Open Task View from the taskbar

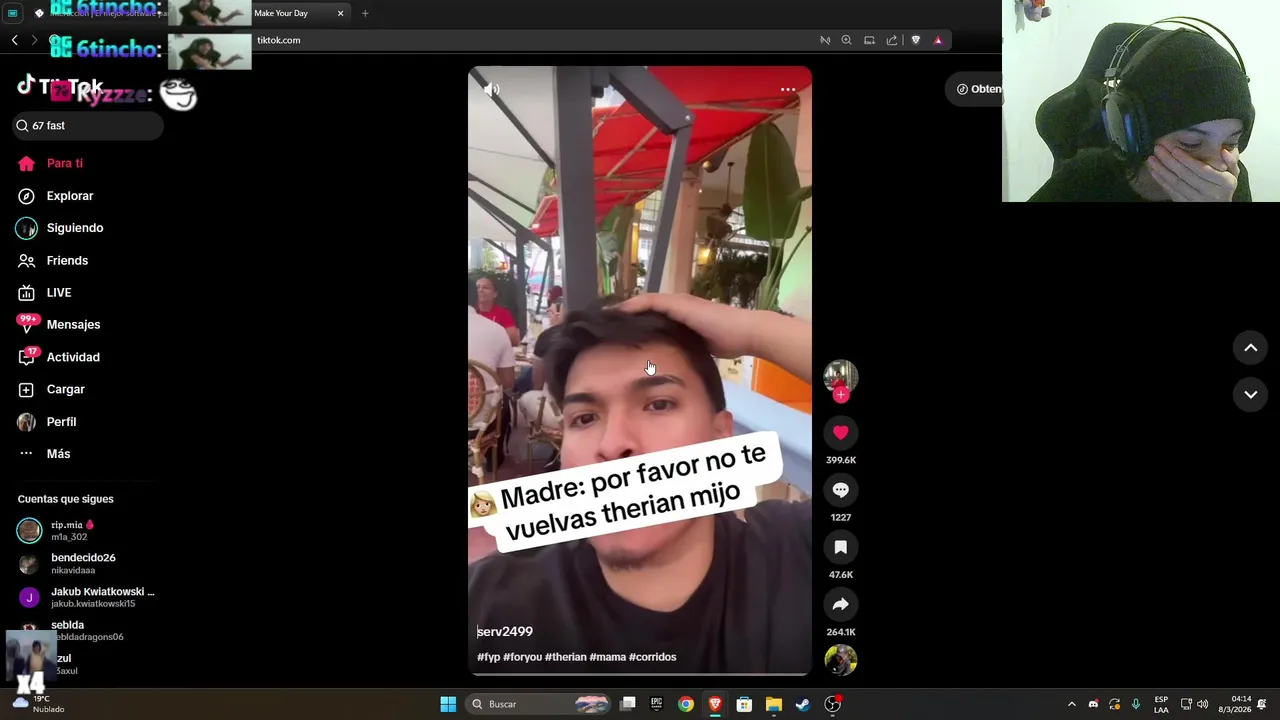(x=628, y=704)
